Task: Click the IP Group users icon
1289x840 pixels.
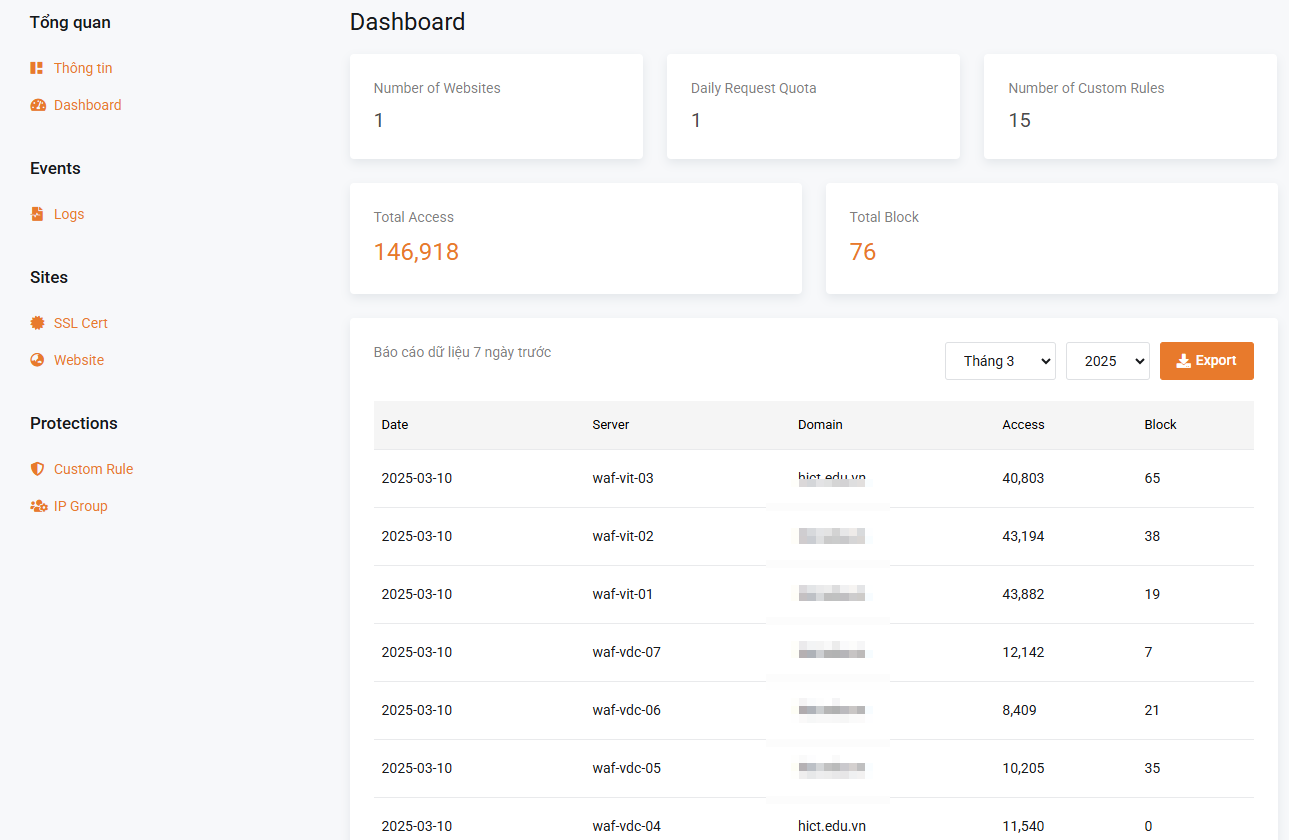Action: pos(39,506)
